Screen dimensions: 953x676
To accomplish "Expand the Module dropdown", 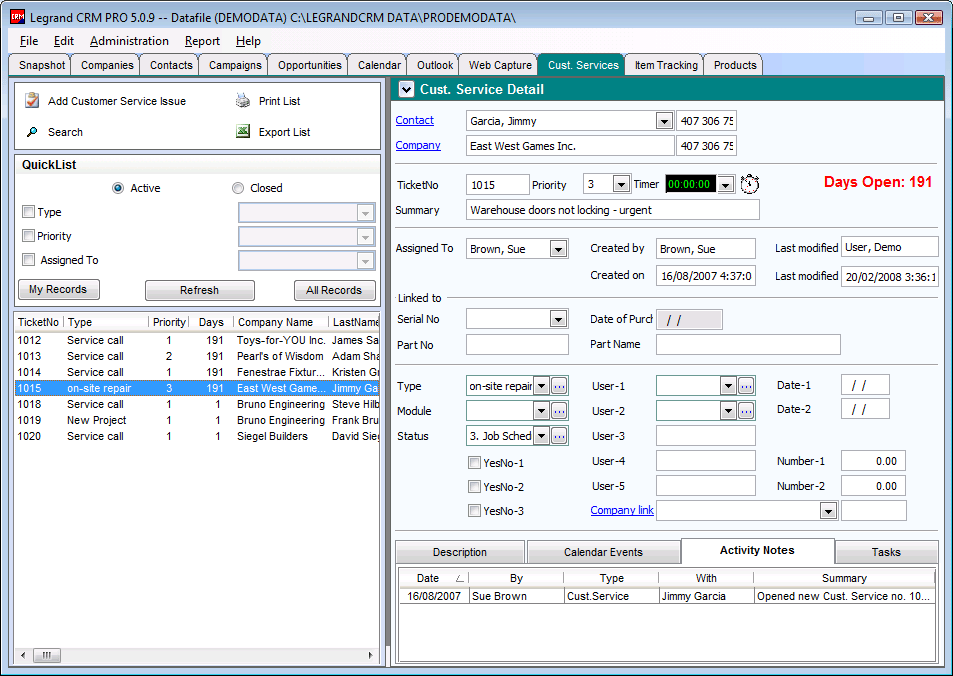I will [x=541, y=411].
